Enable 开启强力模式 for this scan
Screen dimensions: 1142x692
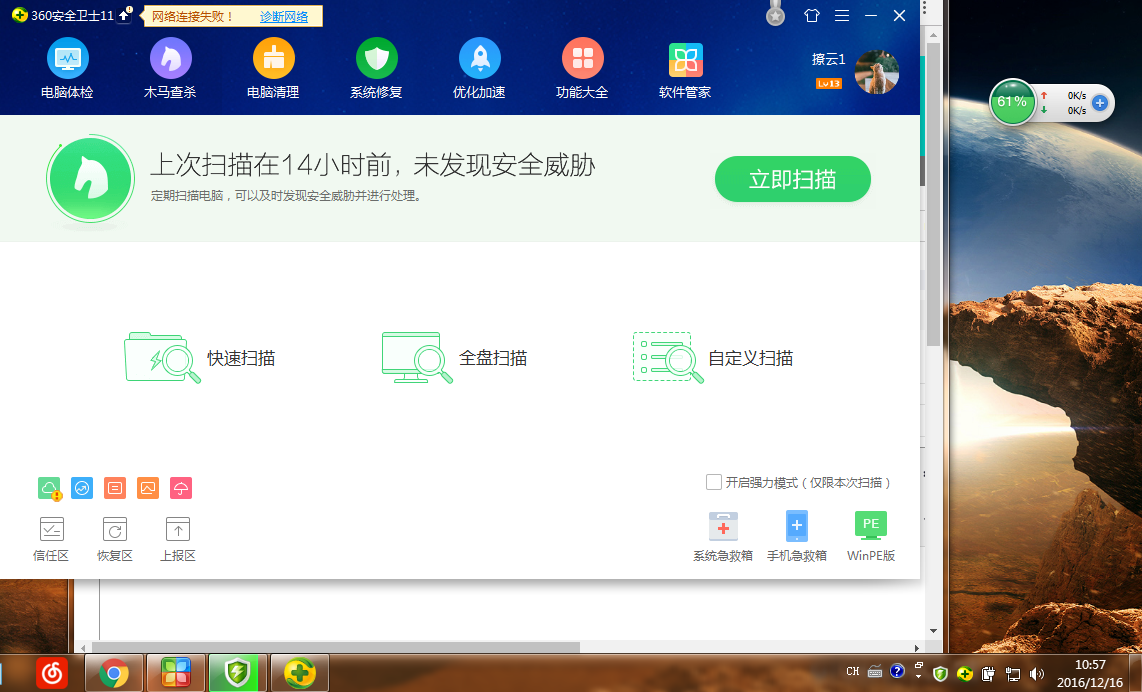point(713,482)
